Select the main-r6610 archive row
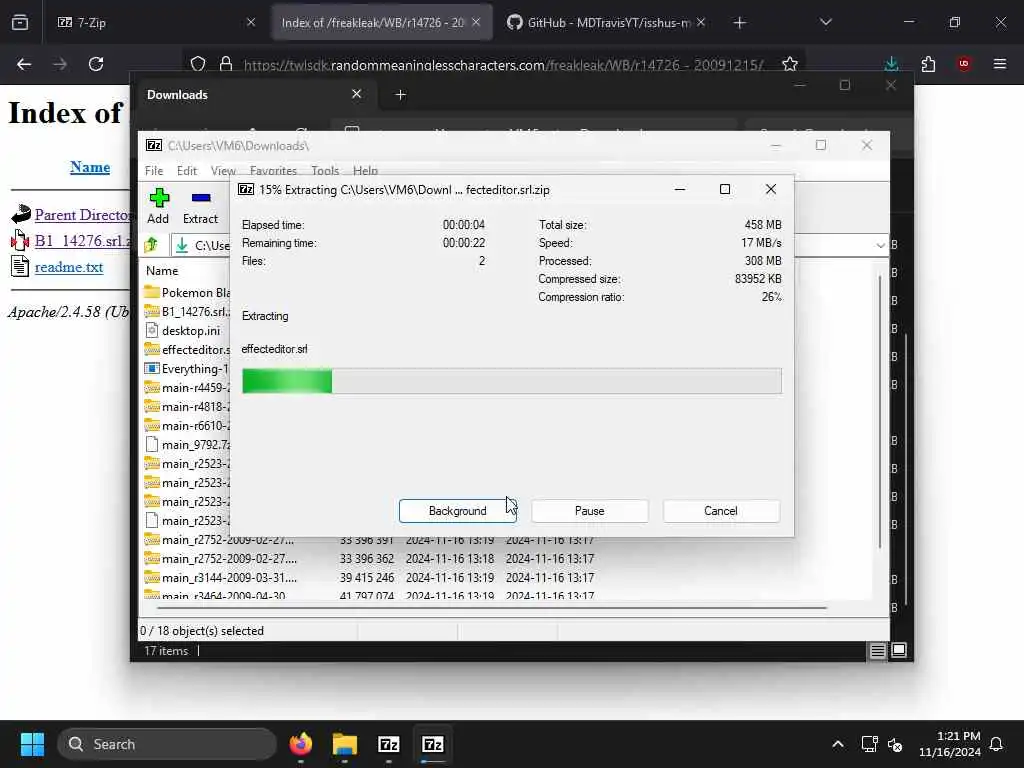Image resolution: width=1024 pixels, height=768 pixels. click(187, 425)
